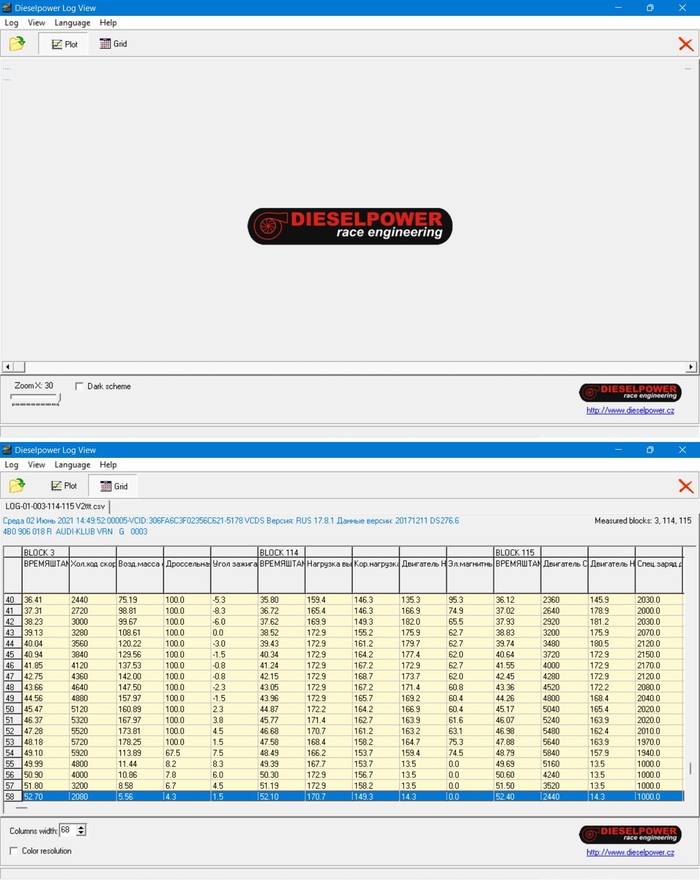Open Language menu in upper window

click(72, 23)
